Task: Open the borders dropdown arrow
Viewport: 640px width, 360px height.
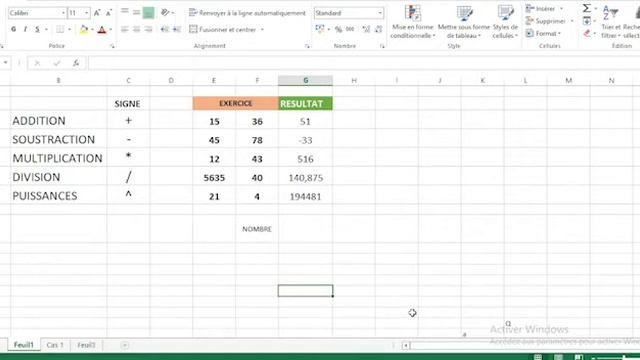Action: (69, 29)
